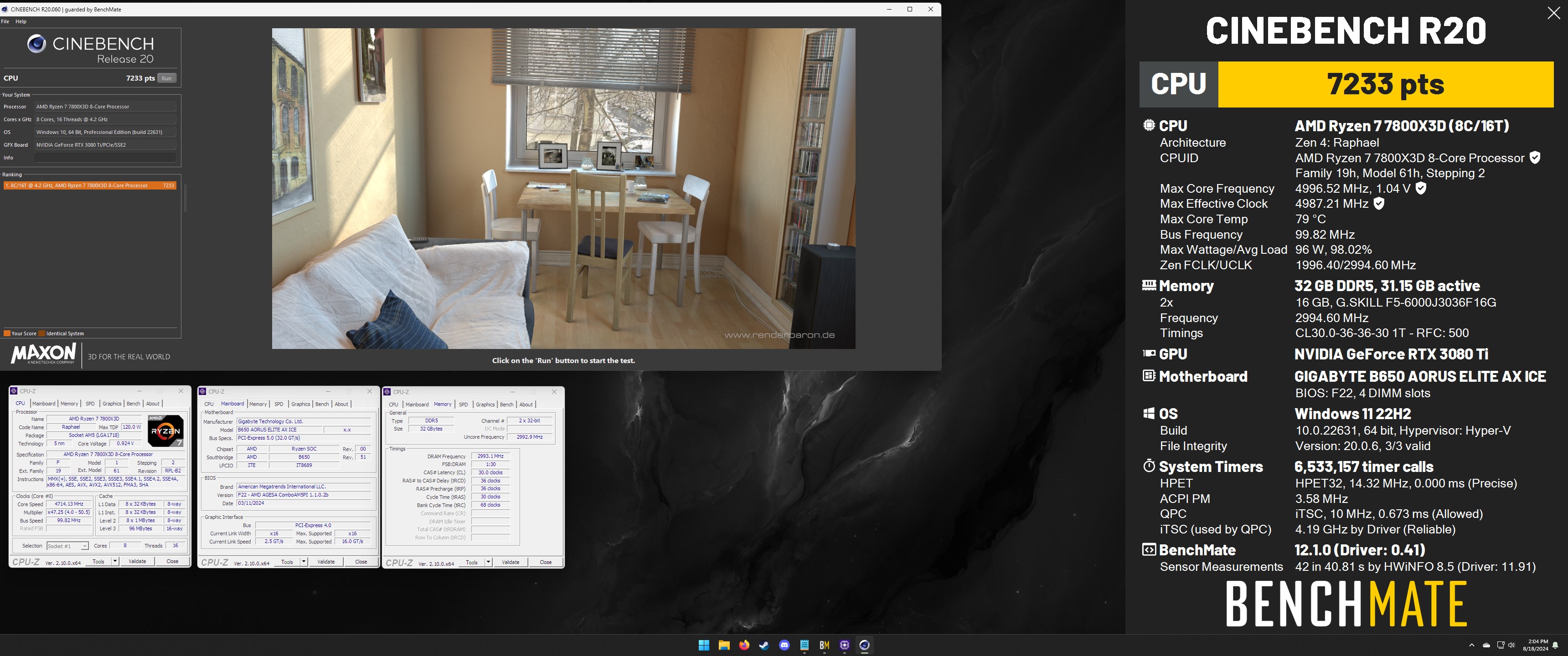
Task: Click the yellow 7233 pts score banner
Action: [x=1385, y=84]
